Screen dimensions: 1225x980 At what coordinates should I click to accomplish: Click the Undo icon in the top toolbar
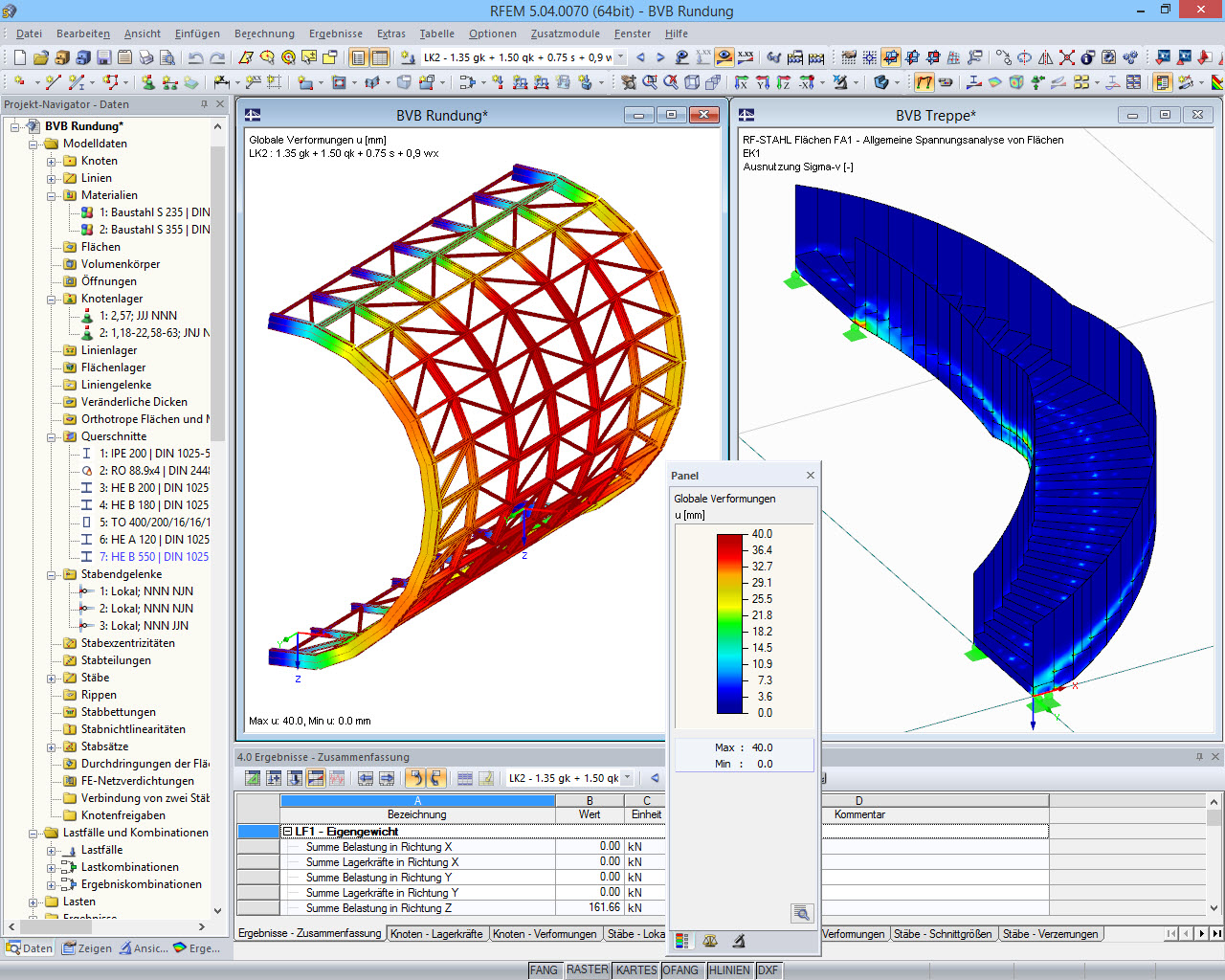coord(196,56)
